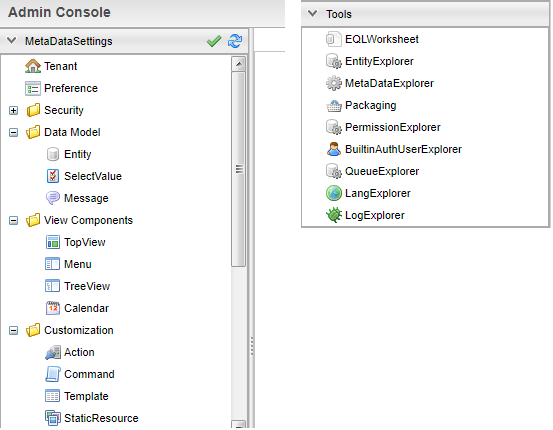Image resolution: width=553 pixels, height=430 pixels.
Task: Click the scroll-up arrow of the tree scrollbar
Action: [239, 64]
